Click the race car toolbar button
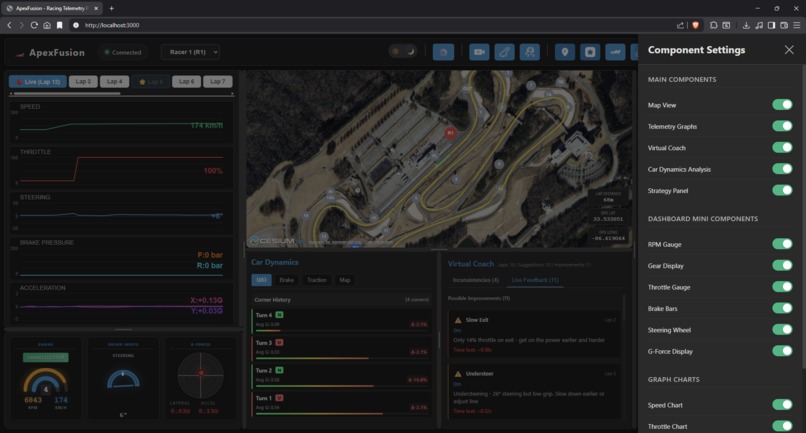The height and width of the screenshot is (433, 806). coord(615,52)
